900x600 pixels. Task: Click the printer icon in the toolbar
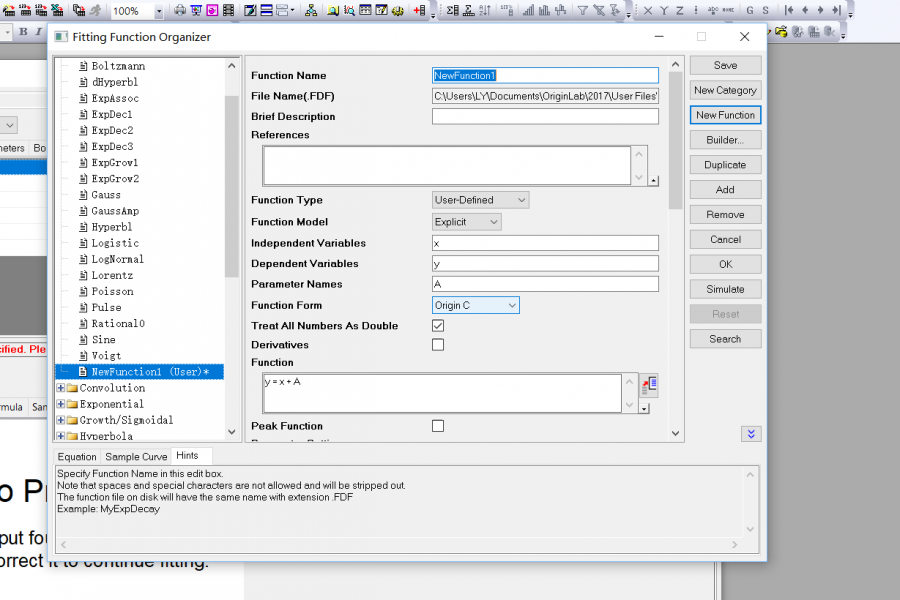pos(180,10)
